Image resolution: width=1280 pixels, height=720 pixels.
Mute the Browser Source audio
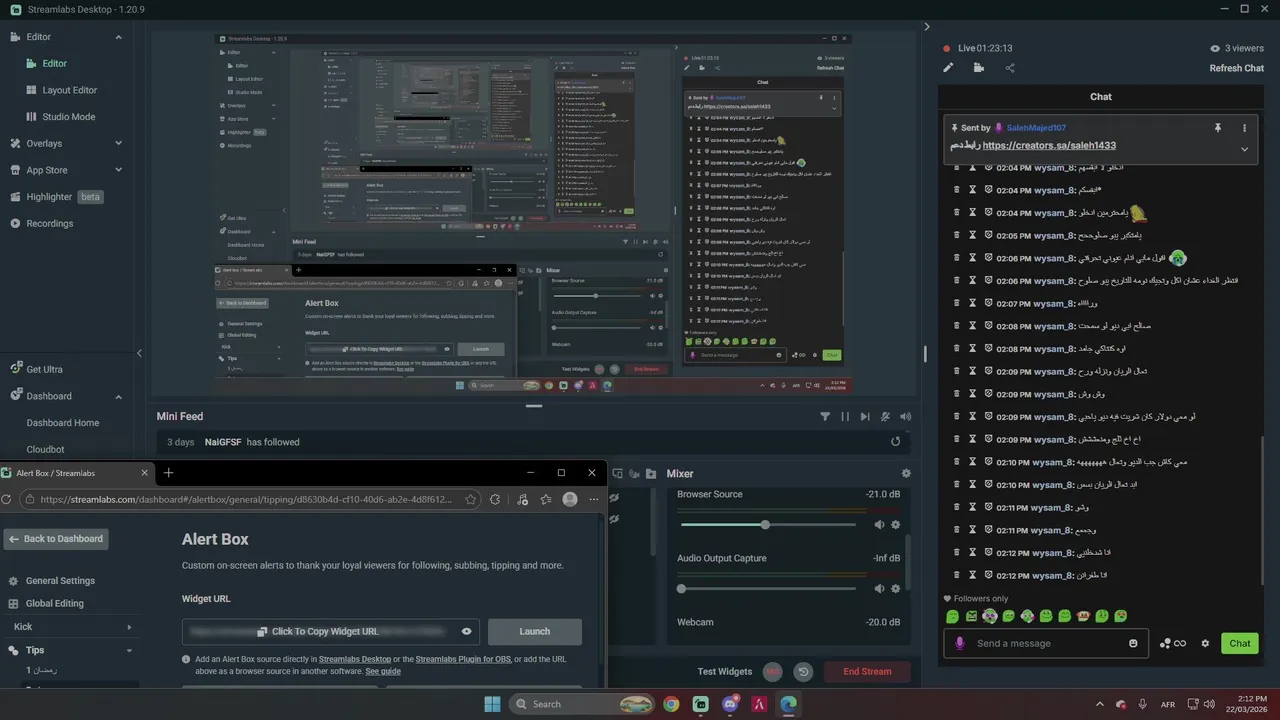879,525
